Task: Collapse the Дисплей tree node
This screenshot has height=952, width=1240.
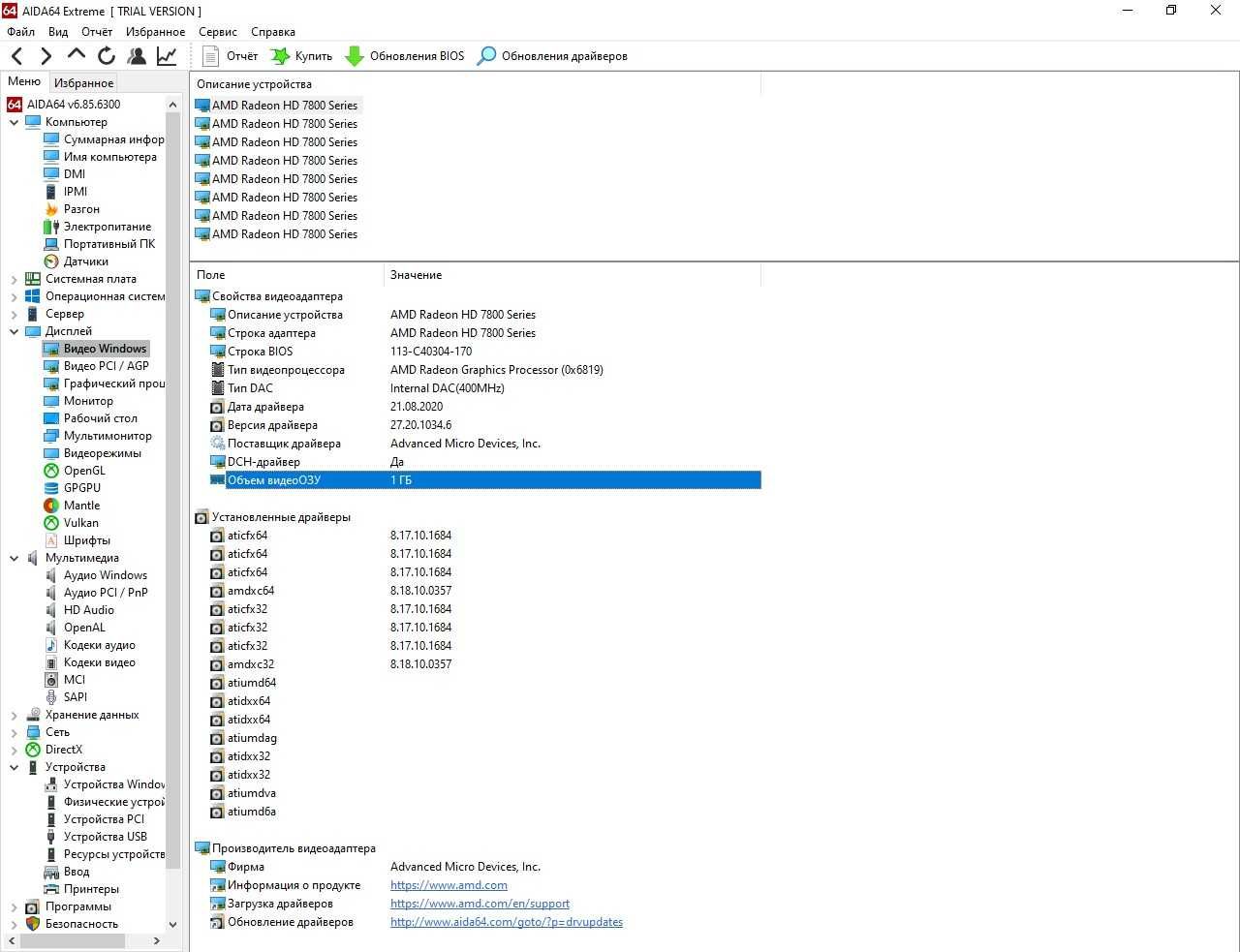Action: 15,331
